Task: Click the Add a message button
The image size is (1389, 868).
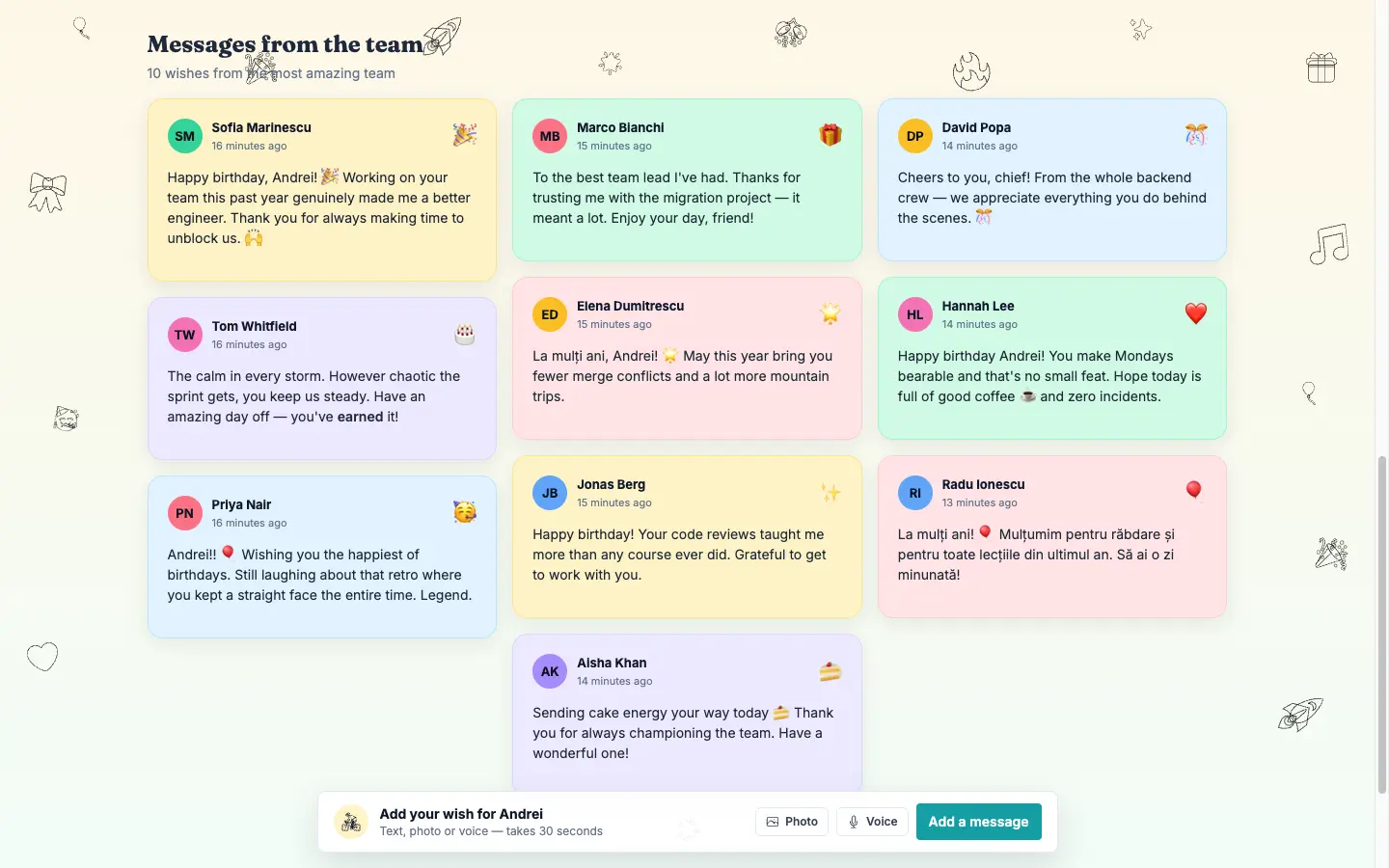Action: (978, 822)
